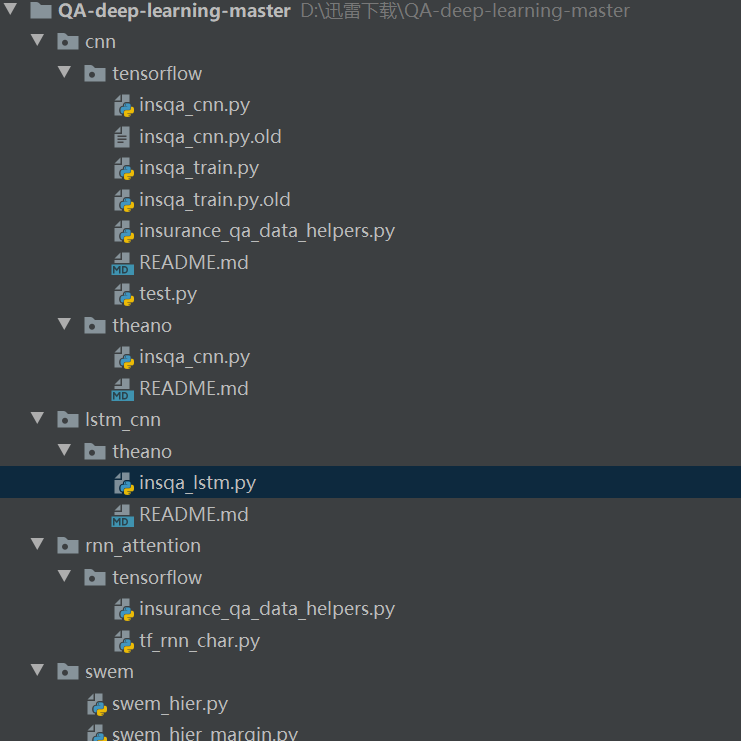Click the Python icon beside swem_hier.py
The image size is (741, 741).
[x=96, y=705]
